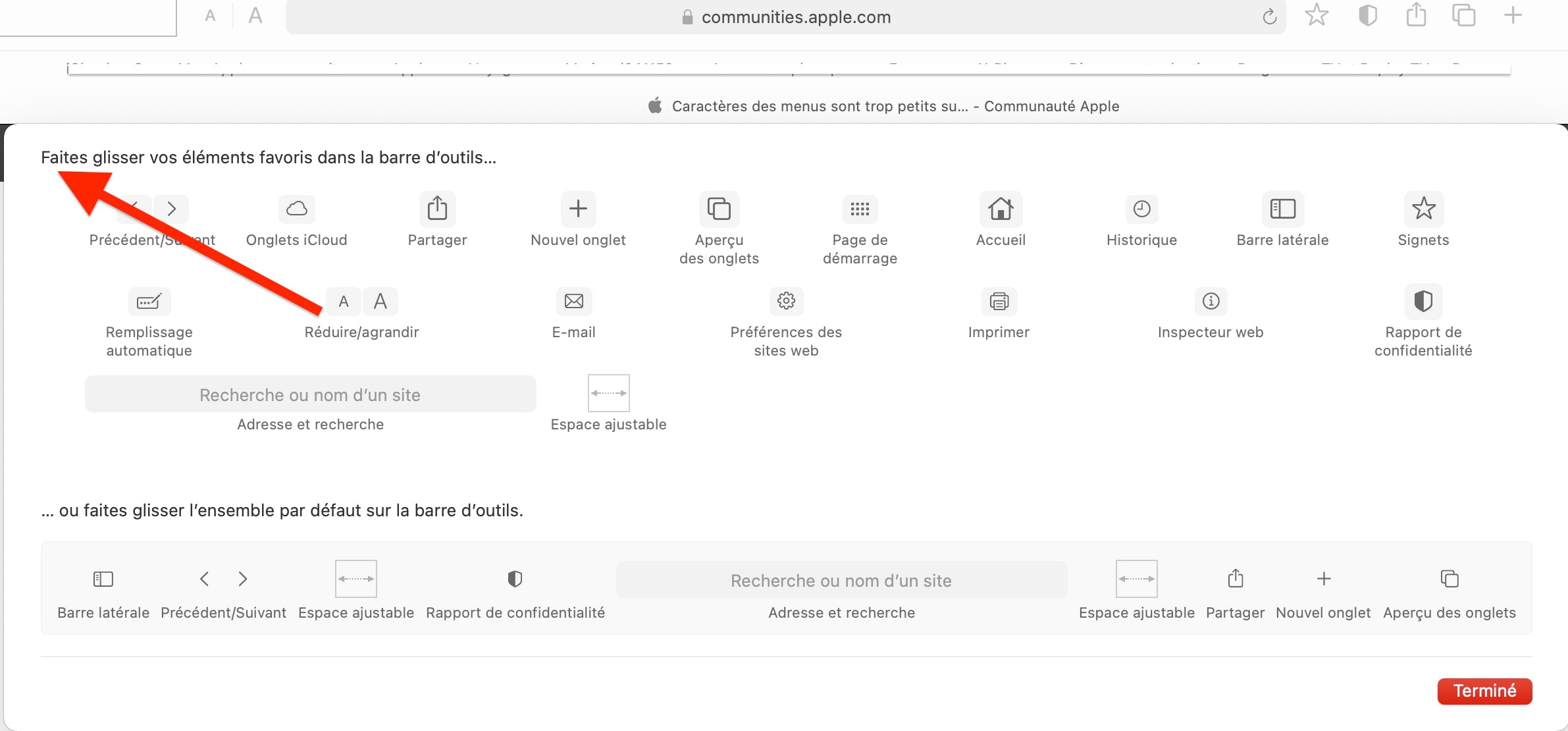Viewport: 1568px width, 731px height.
Task: Click the larger A enlarge text button
Action: [x=255, y=16]
